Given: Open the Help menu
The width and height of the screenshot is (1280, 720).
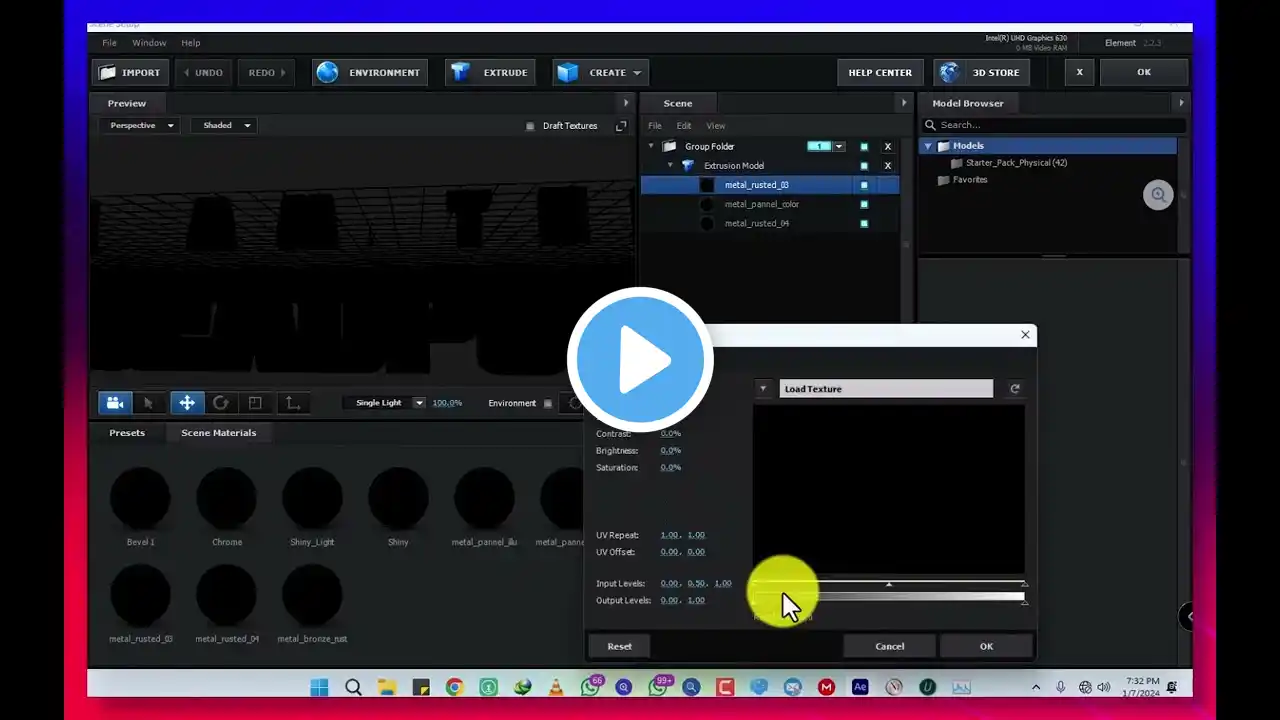Looking at the screenshot, I should 190,43.
